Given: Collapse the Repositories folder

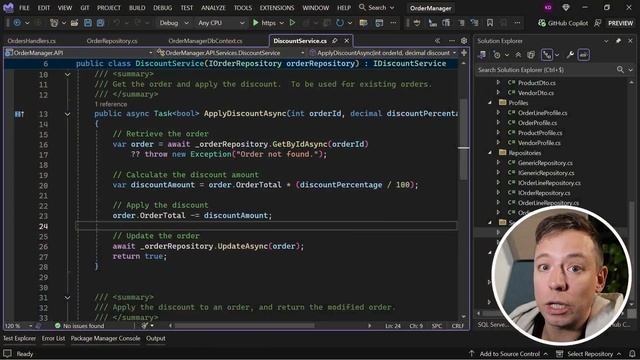Looking at the screenshot, I should [x=490, y=153].
